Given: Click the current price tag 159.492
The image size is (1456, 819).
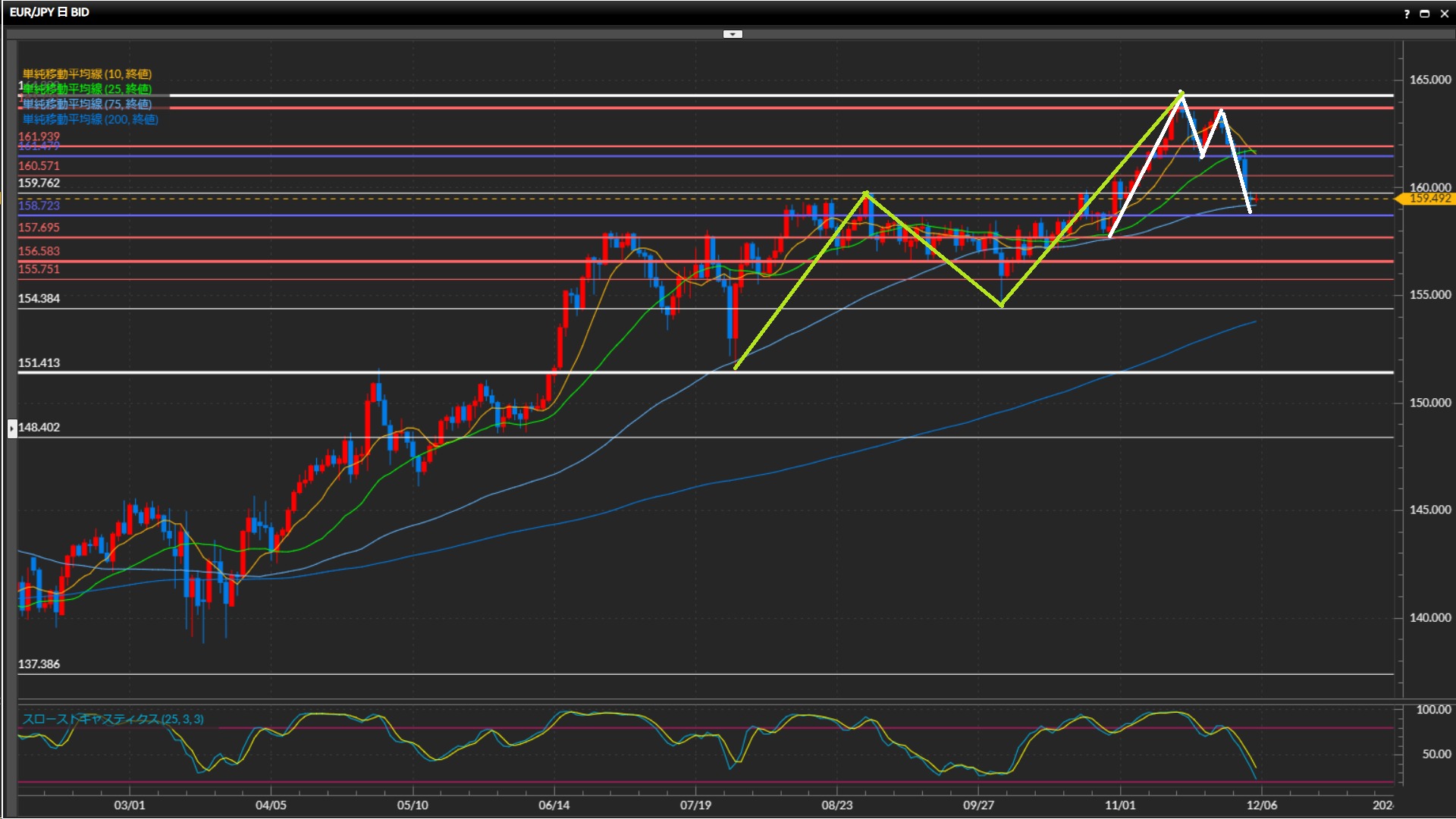Looking at the screenshot, I should [1429, 199].
